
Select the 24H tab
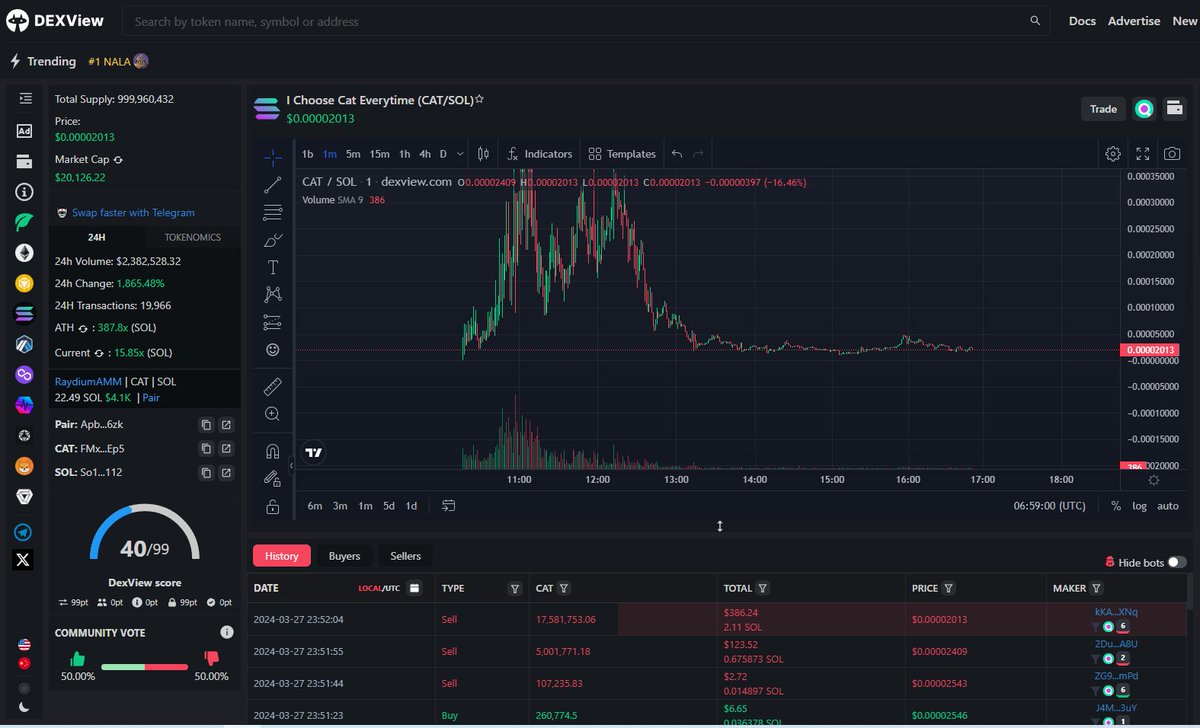click(x=97, y=238)
